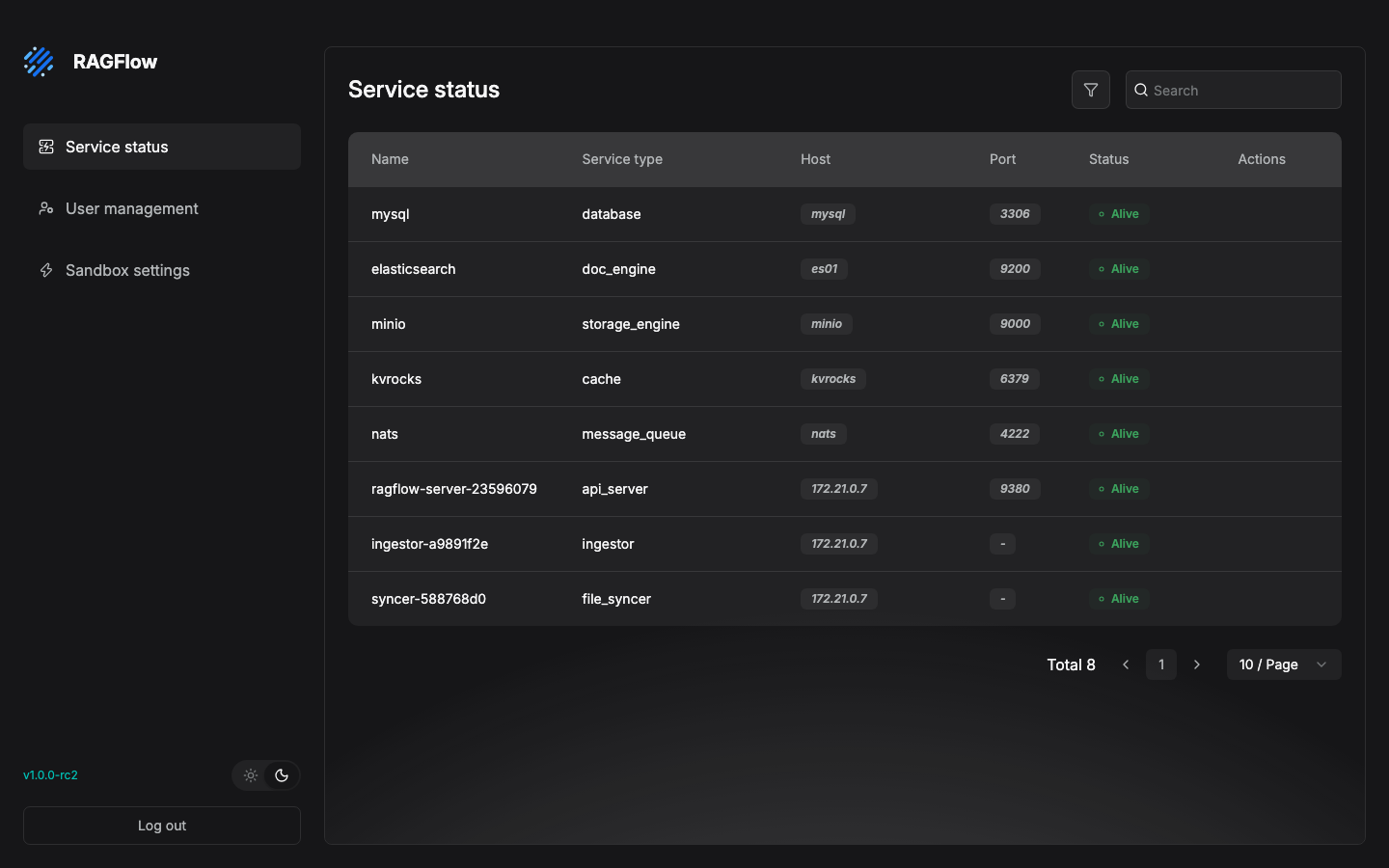Click the RAGFlow logo icon
1389x868 pixels.
pos(39,62)
